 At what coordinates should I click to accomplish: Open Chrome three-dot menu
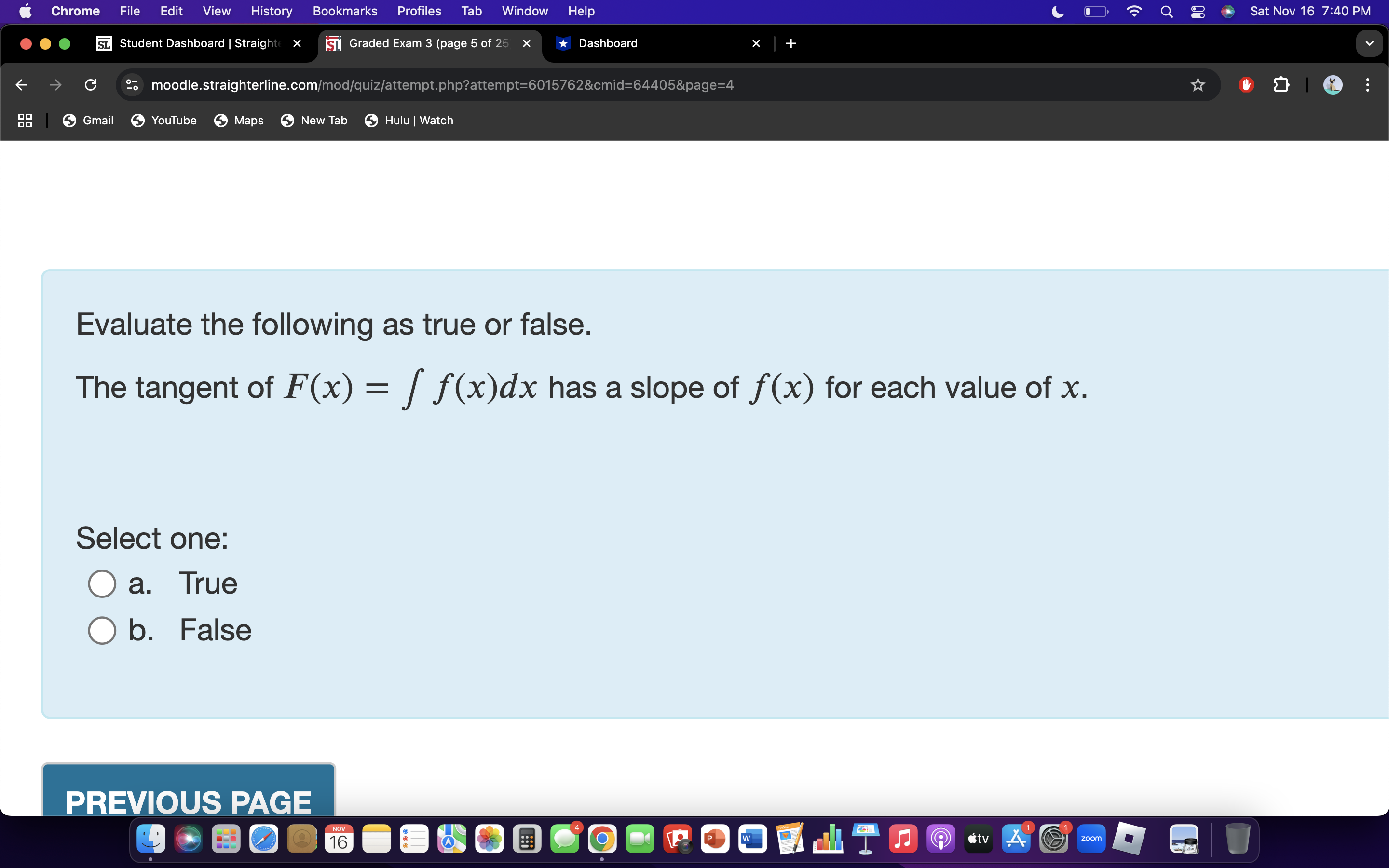1368,85
